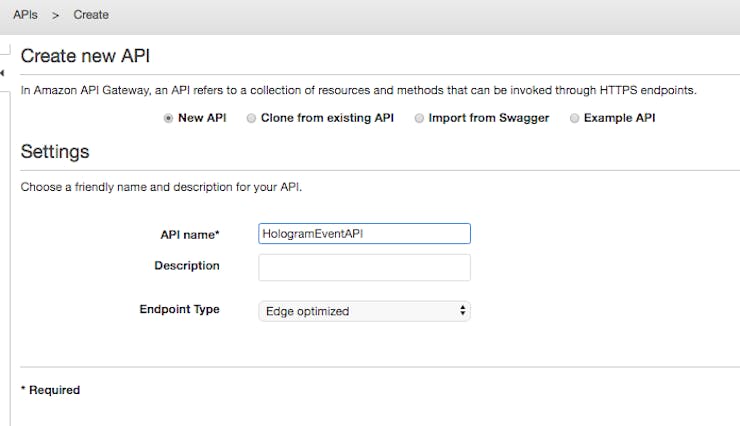Click into the empty Description field
740x426 pixels.
coord(364,267)
